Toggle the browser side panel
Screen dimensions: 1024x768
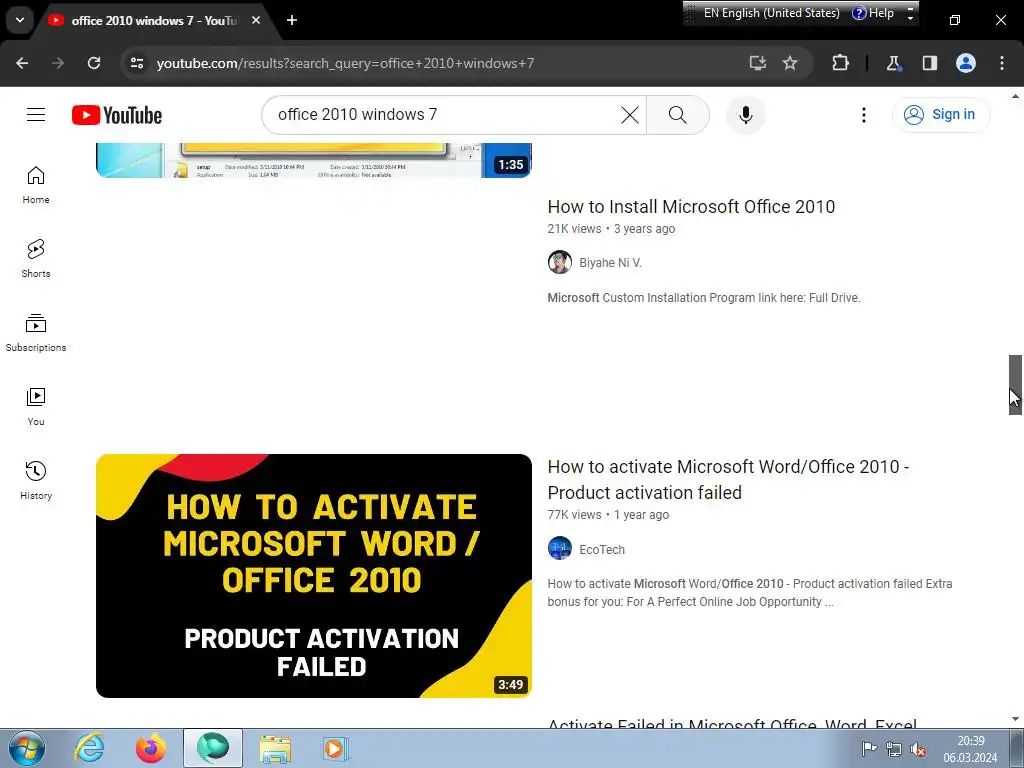tap(929, 63)
